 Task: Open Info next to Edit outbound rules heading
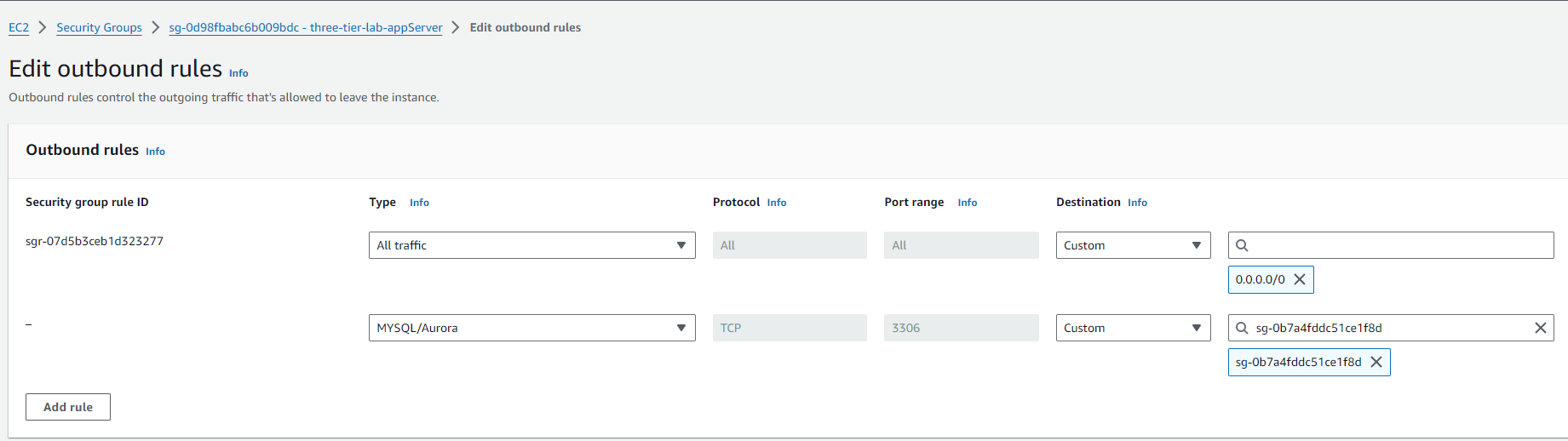(x=238, y=73)
